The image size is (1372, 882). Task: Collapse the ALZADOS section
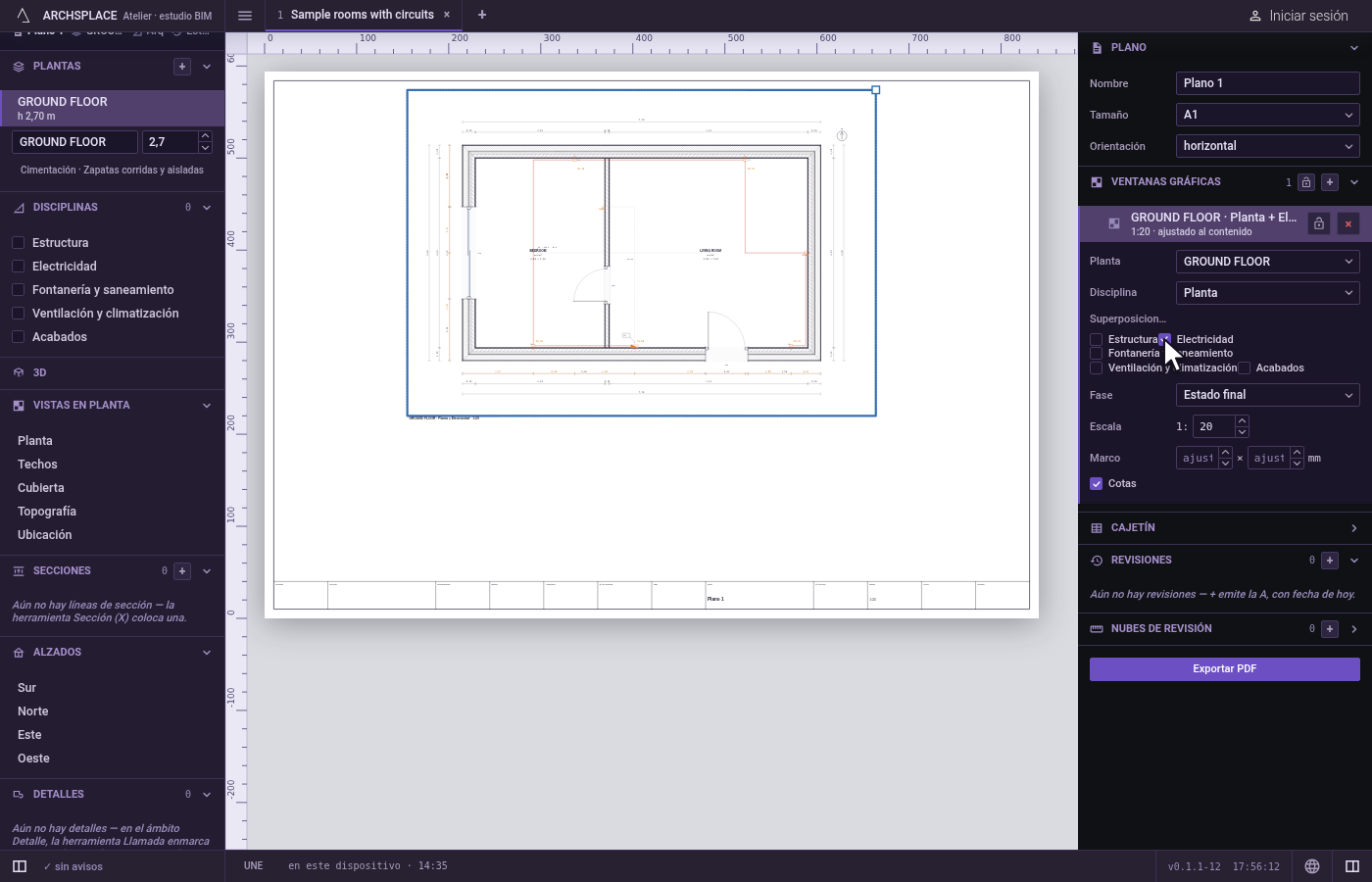[207, 653]
